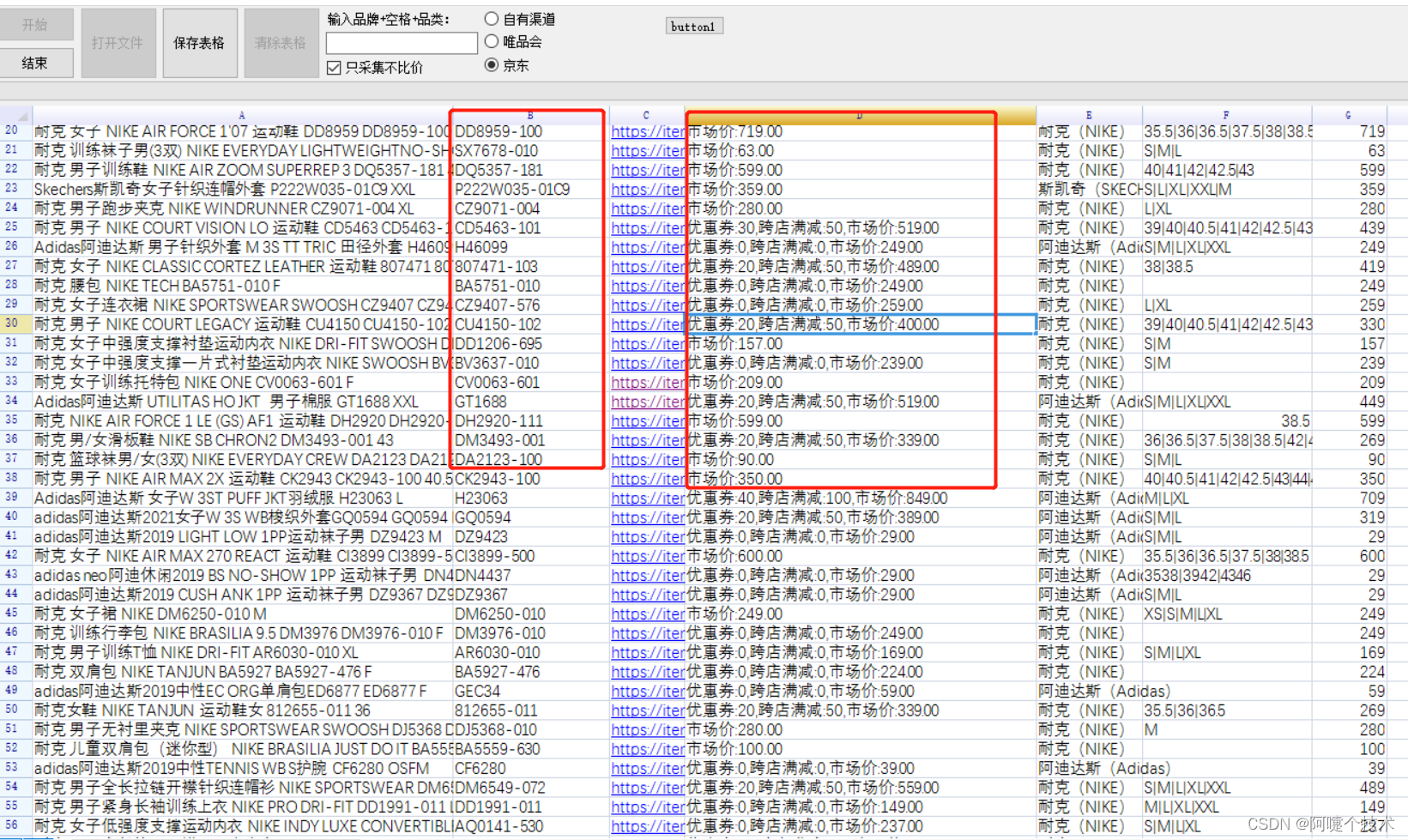Select the 自有渠道 radio option
The width and height of the screenshot is (1408, 840).
[x=519, y=19]
